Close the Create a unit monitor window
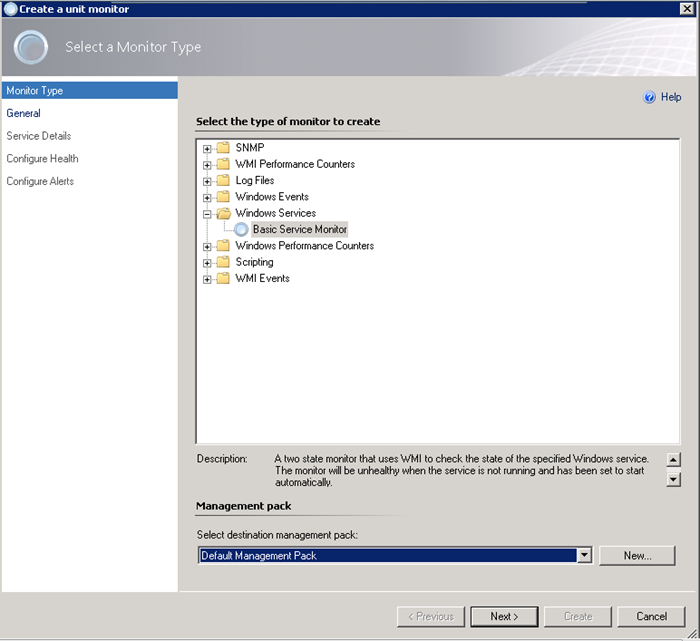Image resolution: width=700 pixels, height=641 pixels. click(x=687, y=8)
